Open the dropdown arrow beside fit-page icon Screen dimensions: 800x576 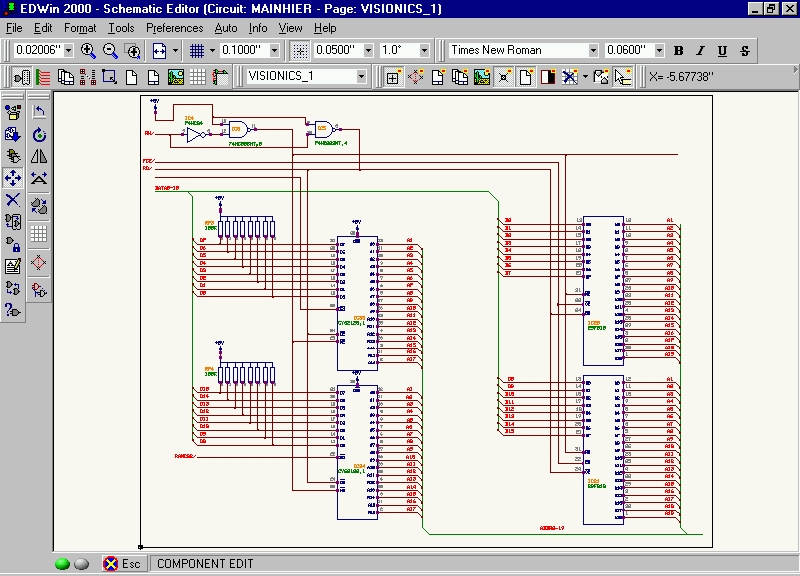176,51
